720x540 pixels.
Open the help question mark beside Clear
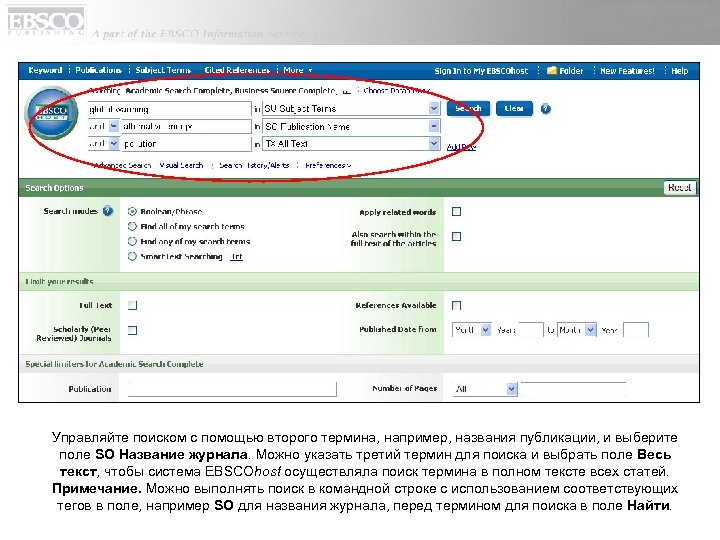[x=545, y=109]
